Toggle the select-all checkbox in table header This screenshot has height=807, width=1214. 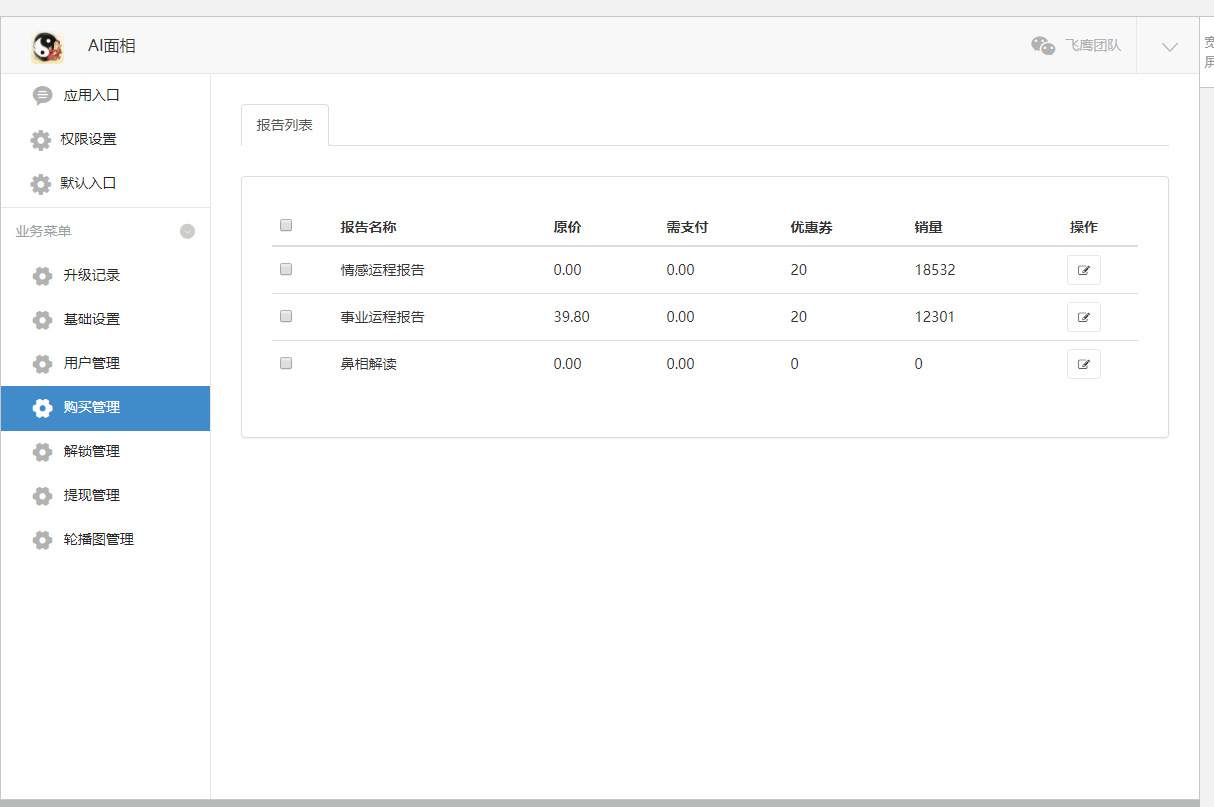point(286,226)
